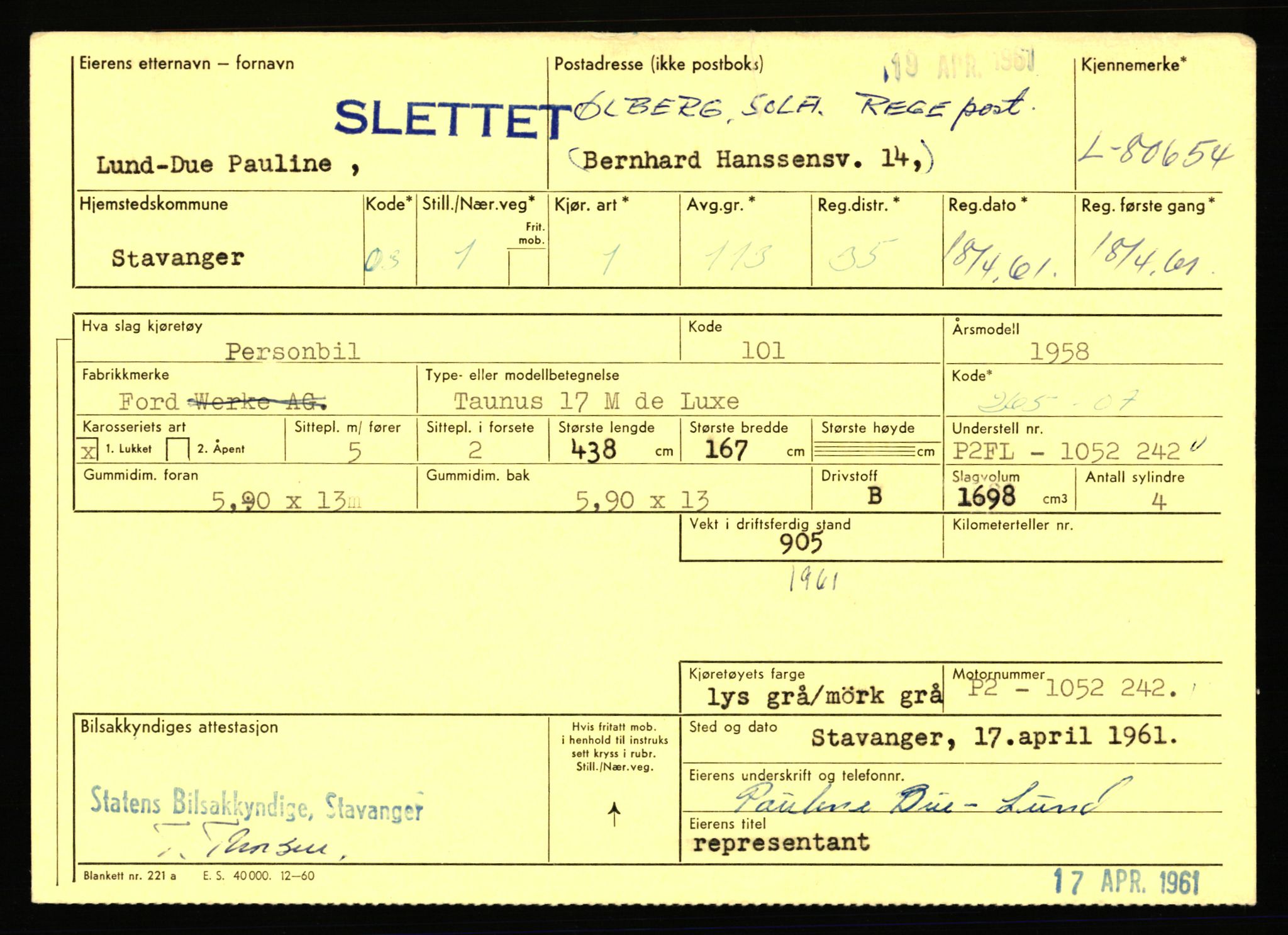Select the Drivstoff value 'B'

click(874, 496)
